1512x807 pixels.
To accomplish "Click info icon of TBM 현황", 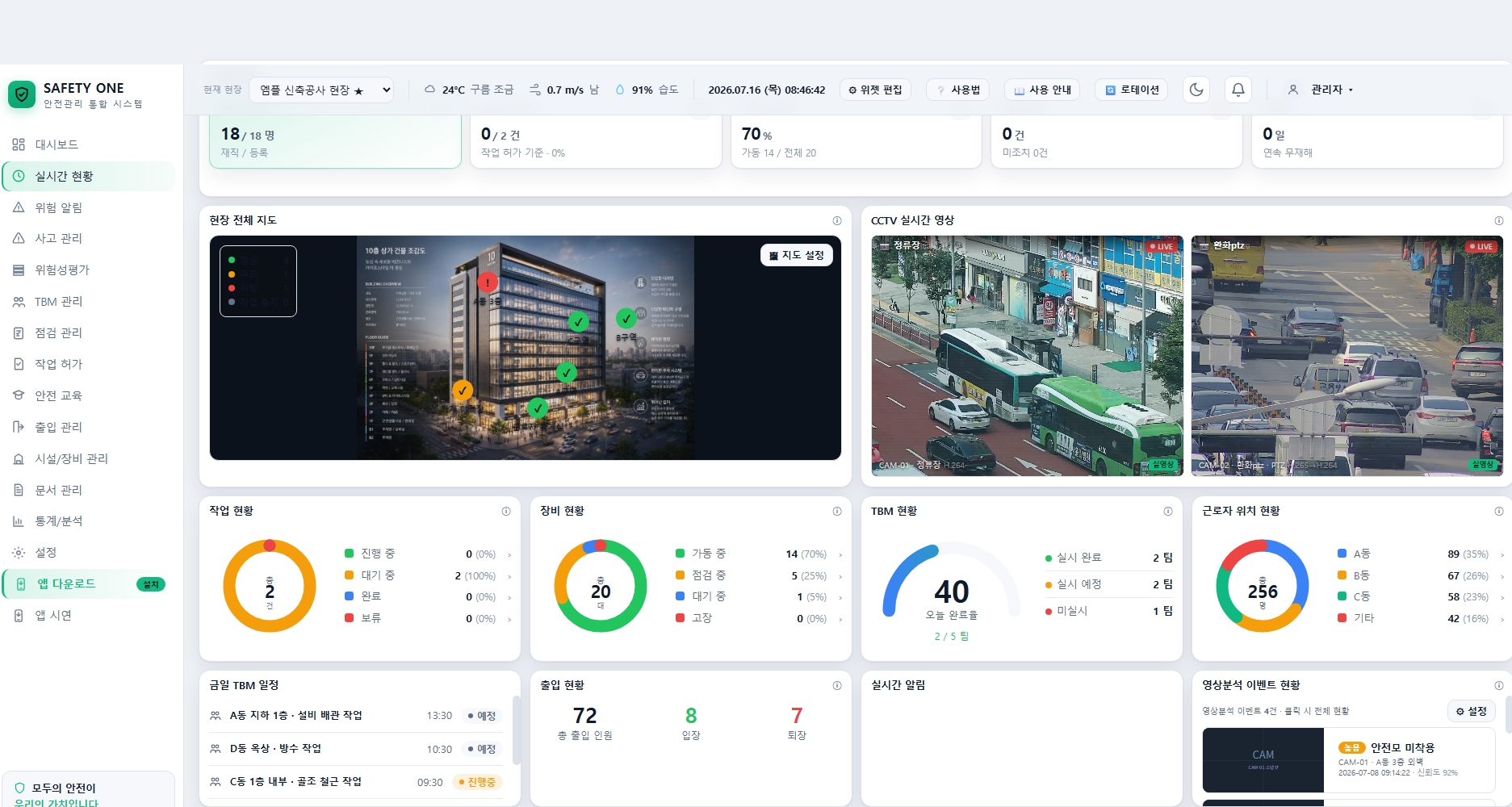I will pos(1168,511).
